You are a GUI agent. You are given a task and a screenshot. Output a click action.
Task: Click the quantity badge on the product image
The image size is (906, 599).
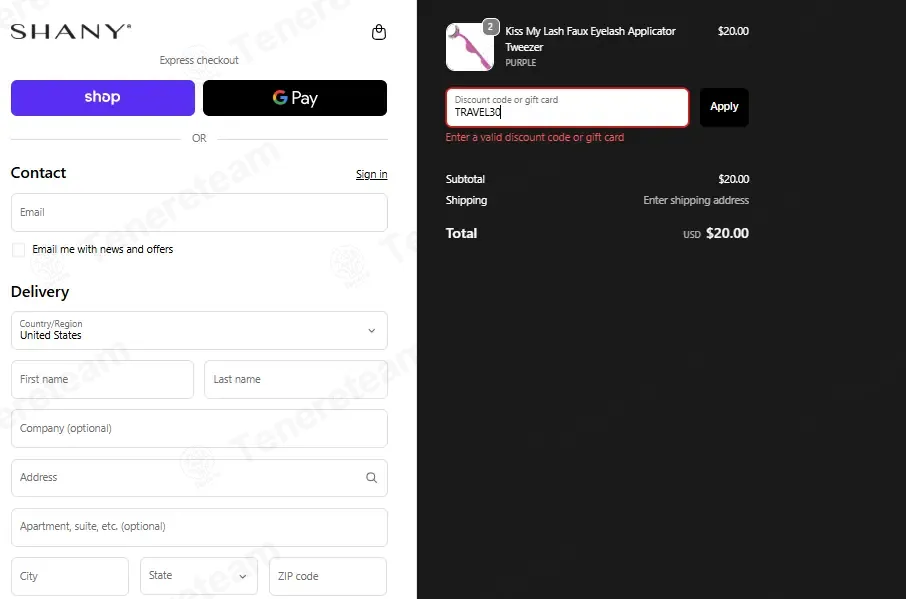pyautogui.click(x=491, y=27)
